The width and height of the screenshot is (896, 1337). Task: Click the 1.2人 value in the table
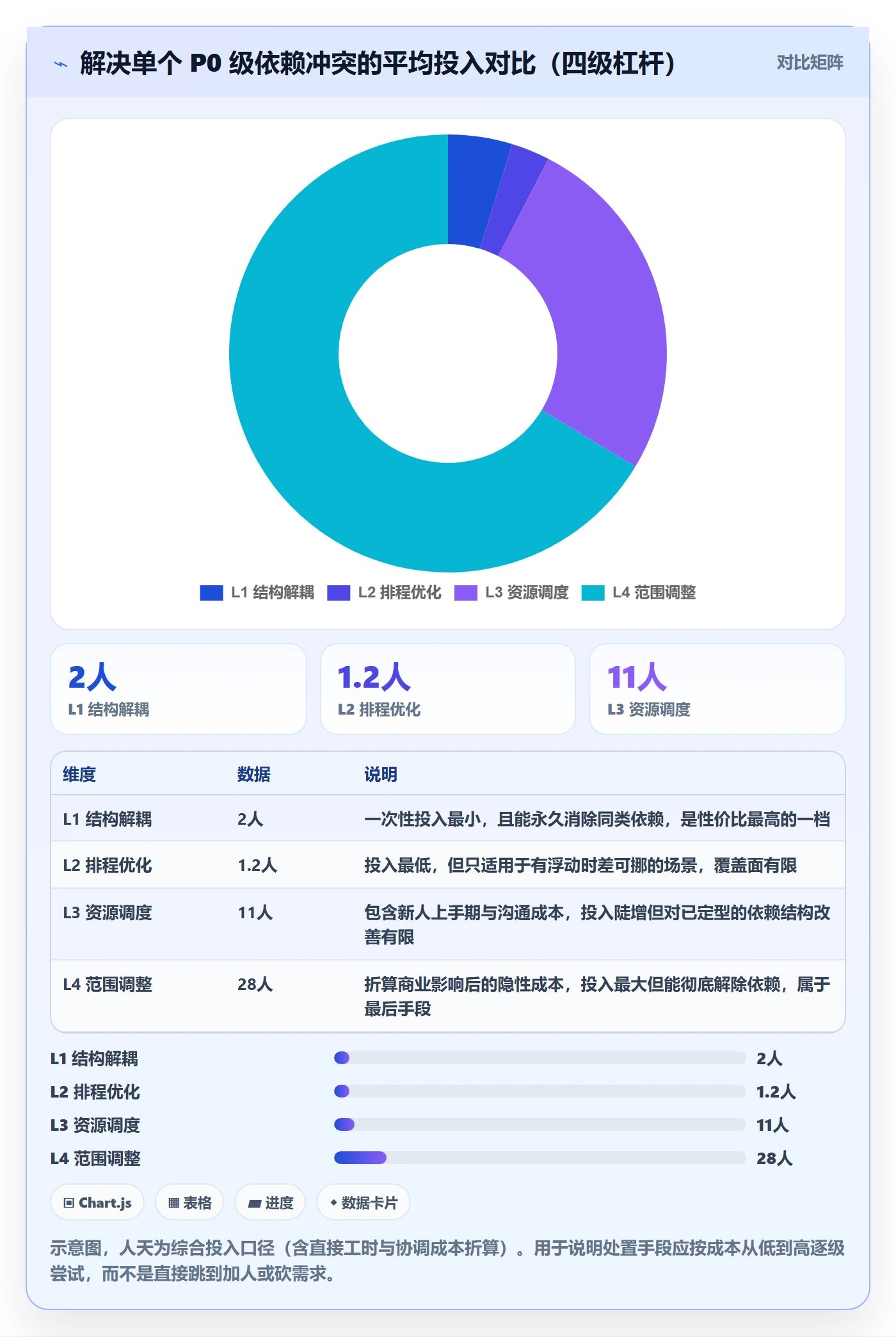tap(257, 865)
